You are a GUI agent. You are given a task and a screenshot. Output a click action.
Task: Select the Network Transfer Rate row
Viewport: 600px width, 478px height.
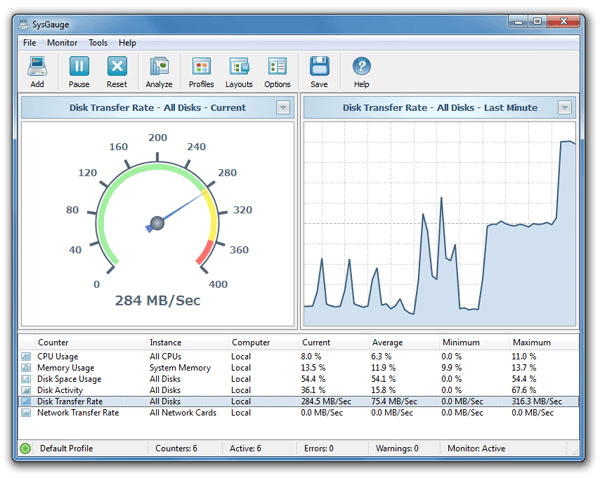78,412
